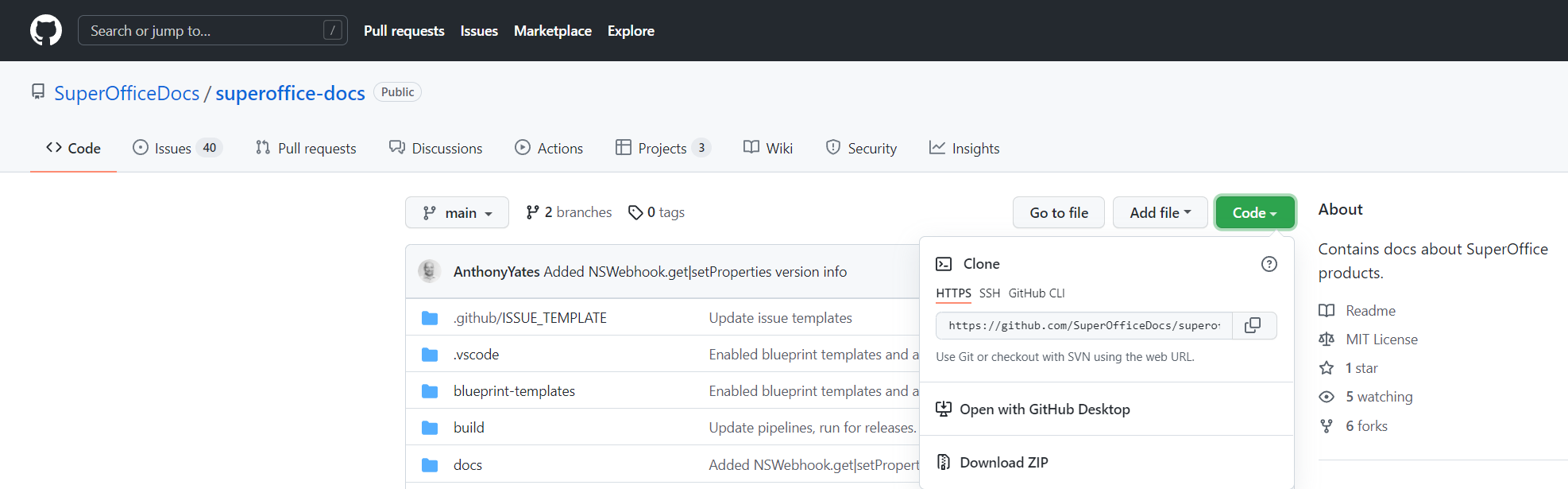Click folder icon for build
The width and height of the screenshot is (1568, 489).
(x=430, y=428)
